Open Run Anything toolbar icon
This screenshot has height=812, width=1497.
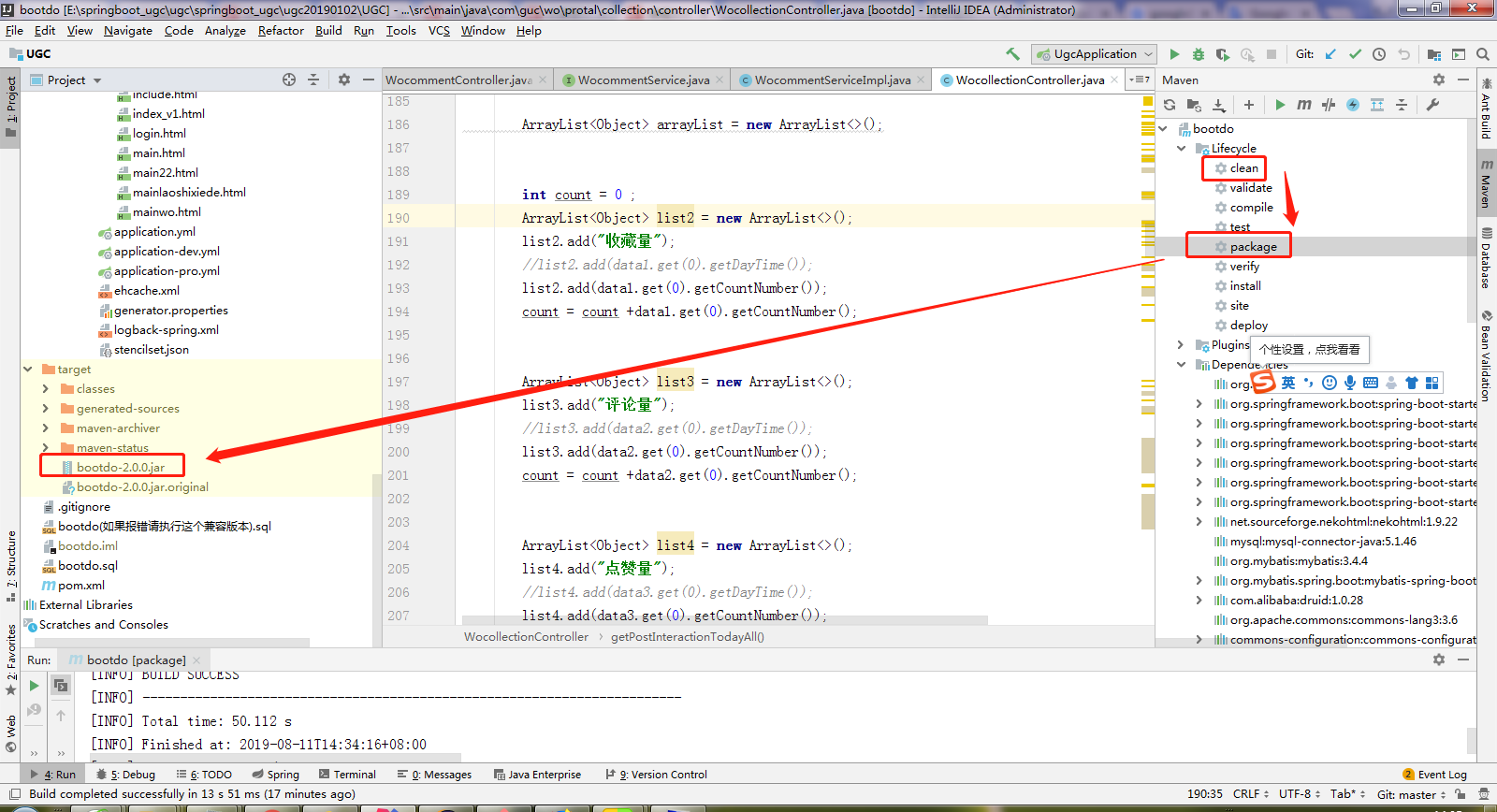coord(1459,54)
